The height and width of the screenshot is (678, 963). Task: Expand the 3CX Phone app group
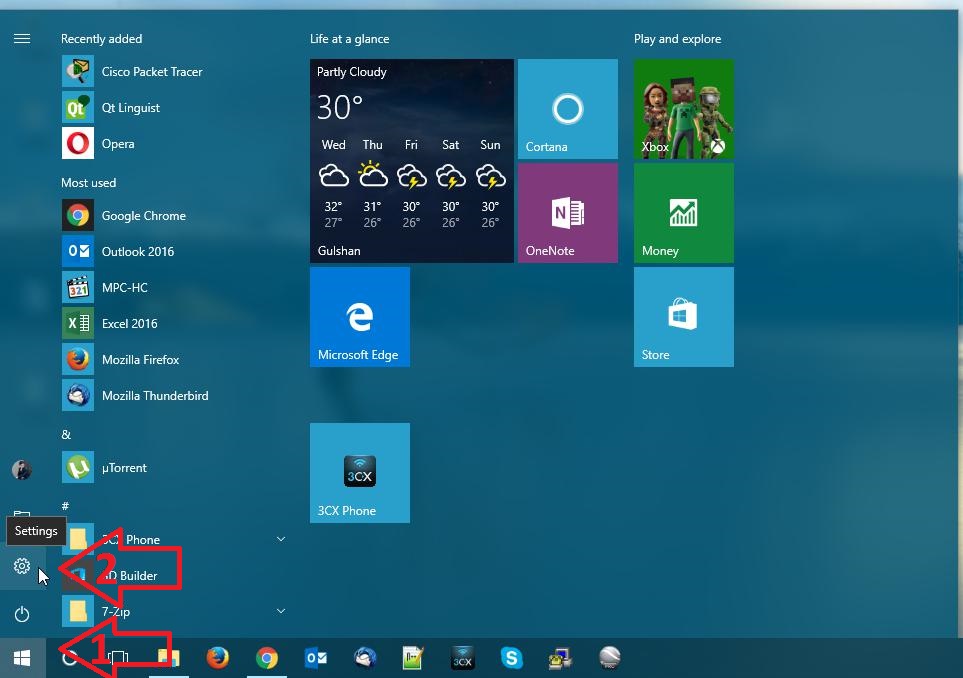[281, 539]
